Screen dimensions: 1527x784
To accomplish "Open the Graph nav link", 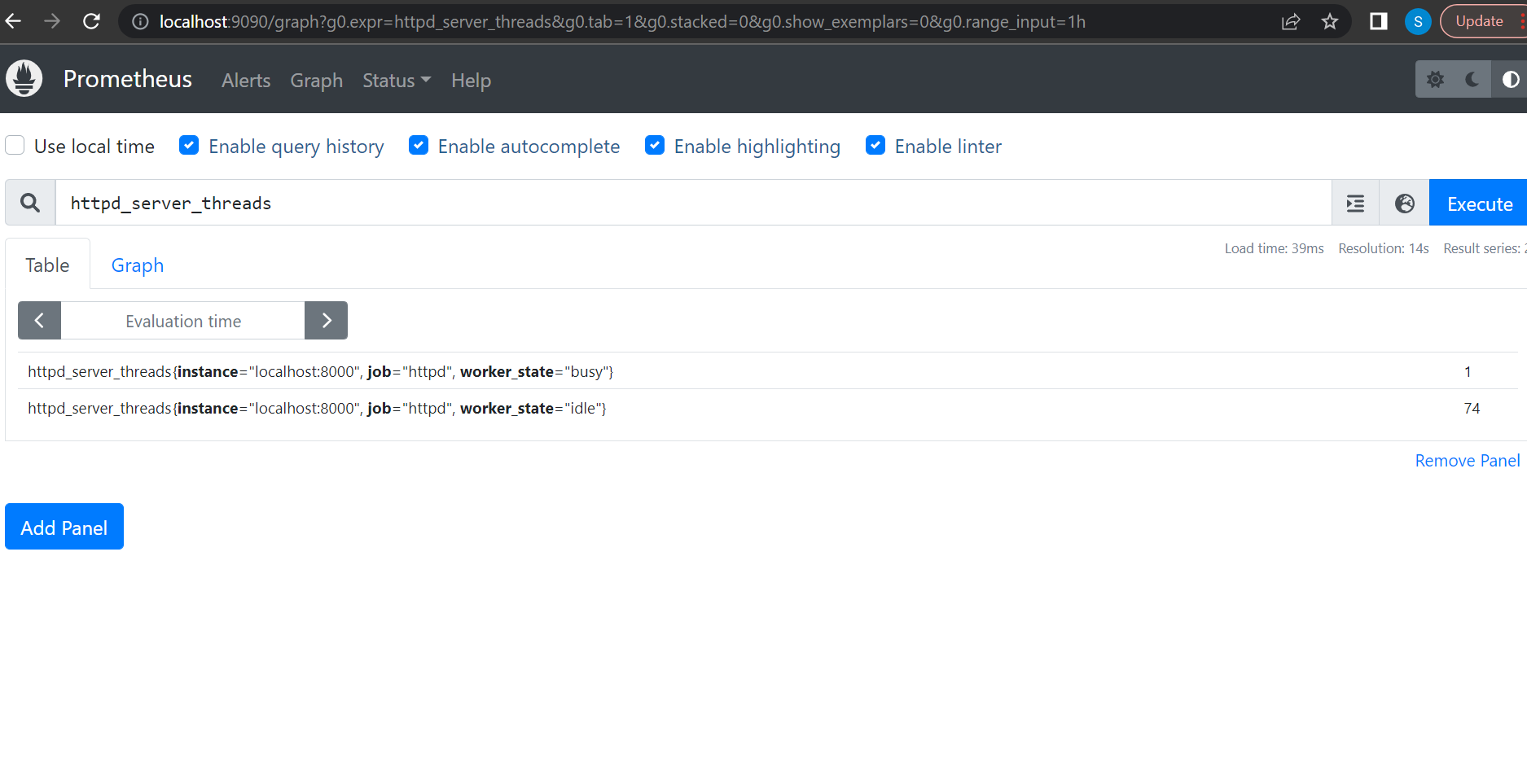I will pos(317,81).
